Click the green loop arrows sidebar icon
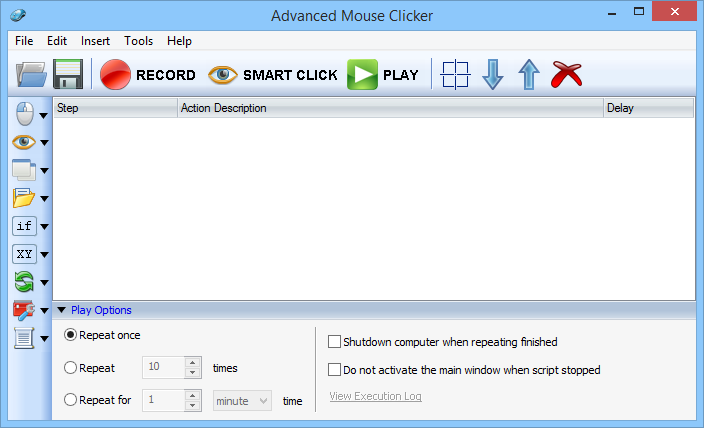This screenshot has height=428, width=704. click(24, 282)
